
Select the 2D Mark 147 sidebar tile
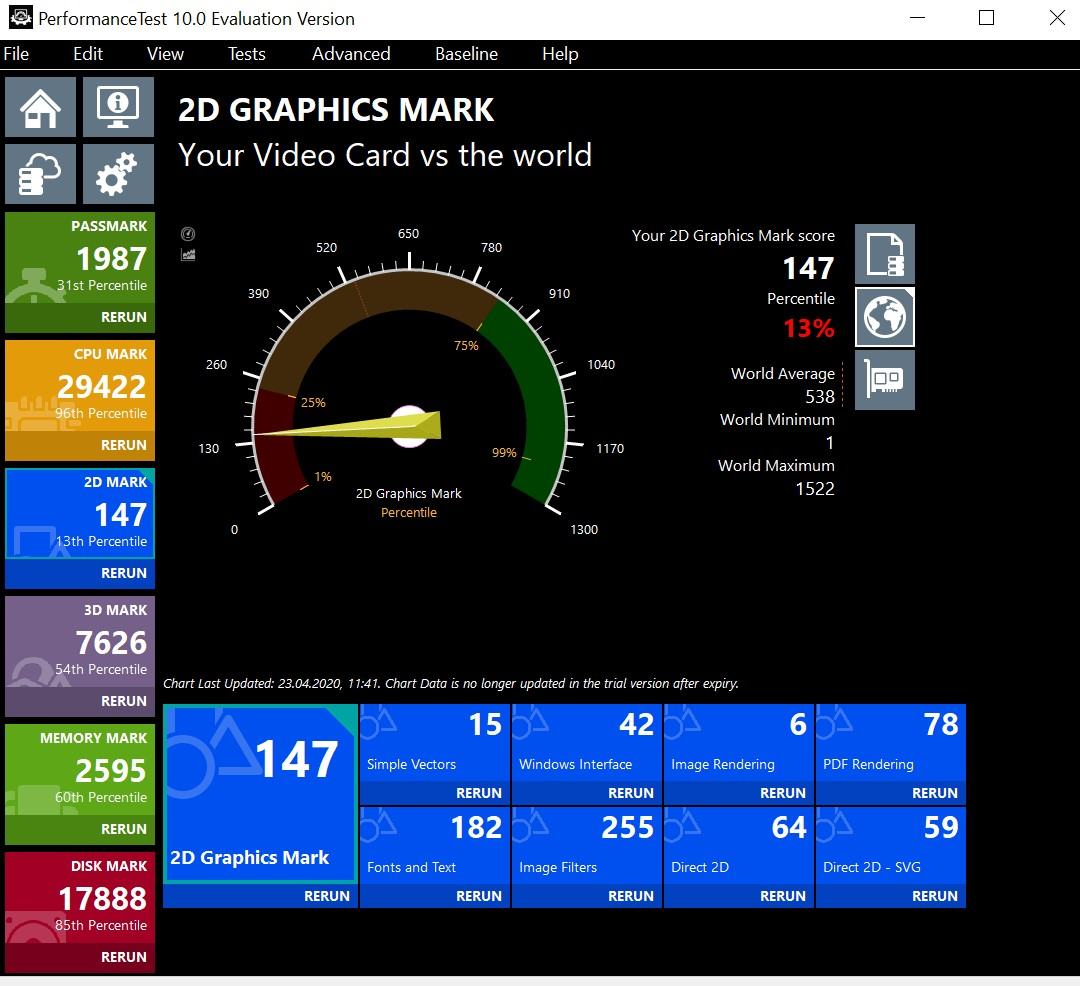click(80, 514)
